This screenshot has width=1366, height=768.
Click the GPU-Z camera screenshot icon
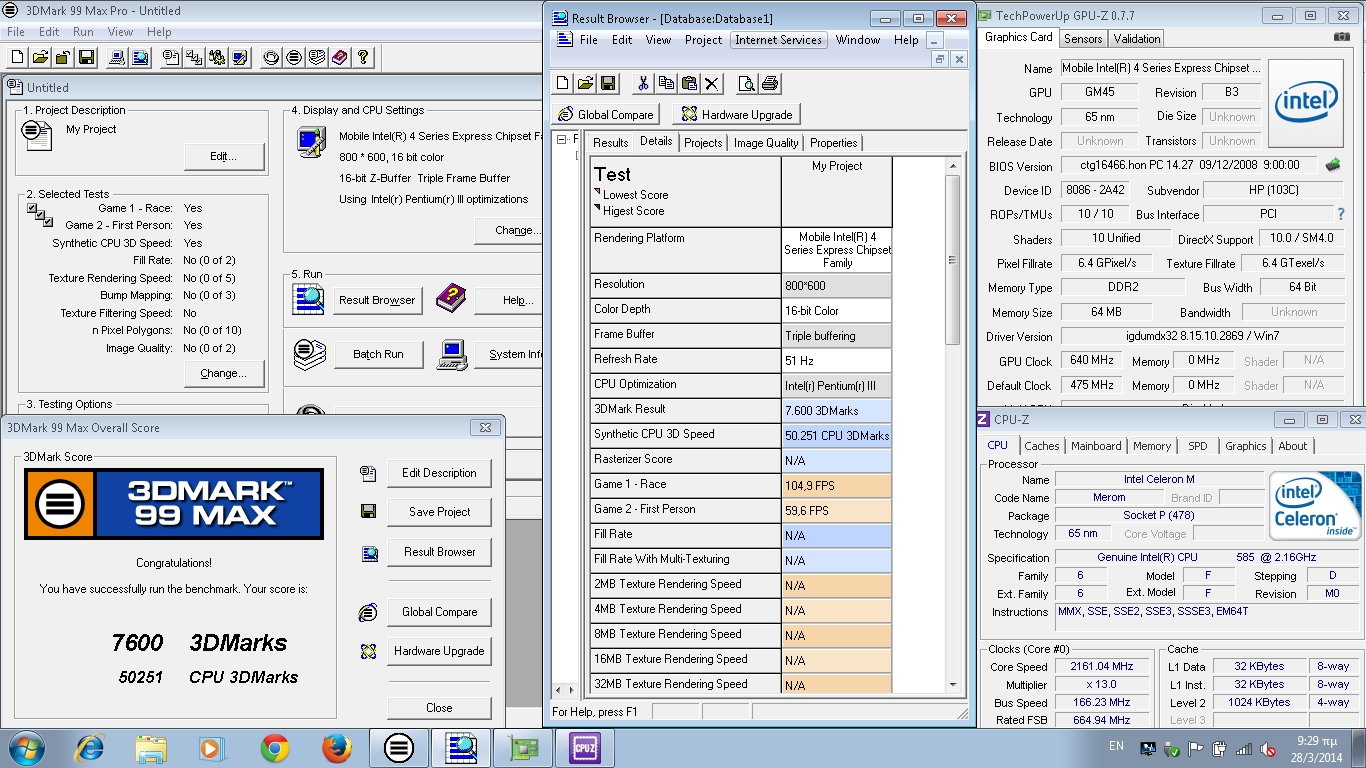[x=1341, y=37]
